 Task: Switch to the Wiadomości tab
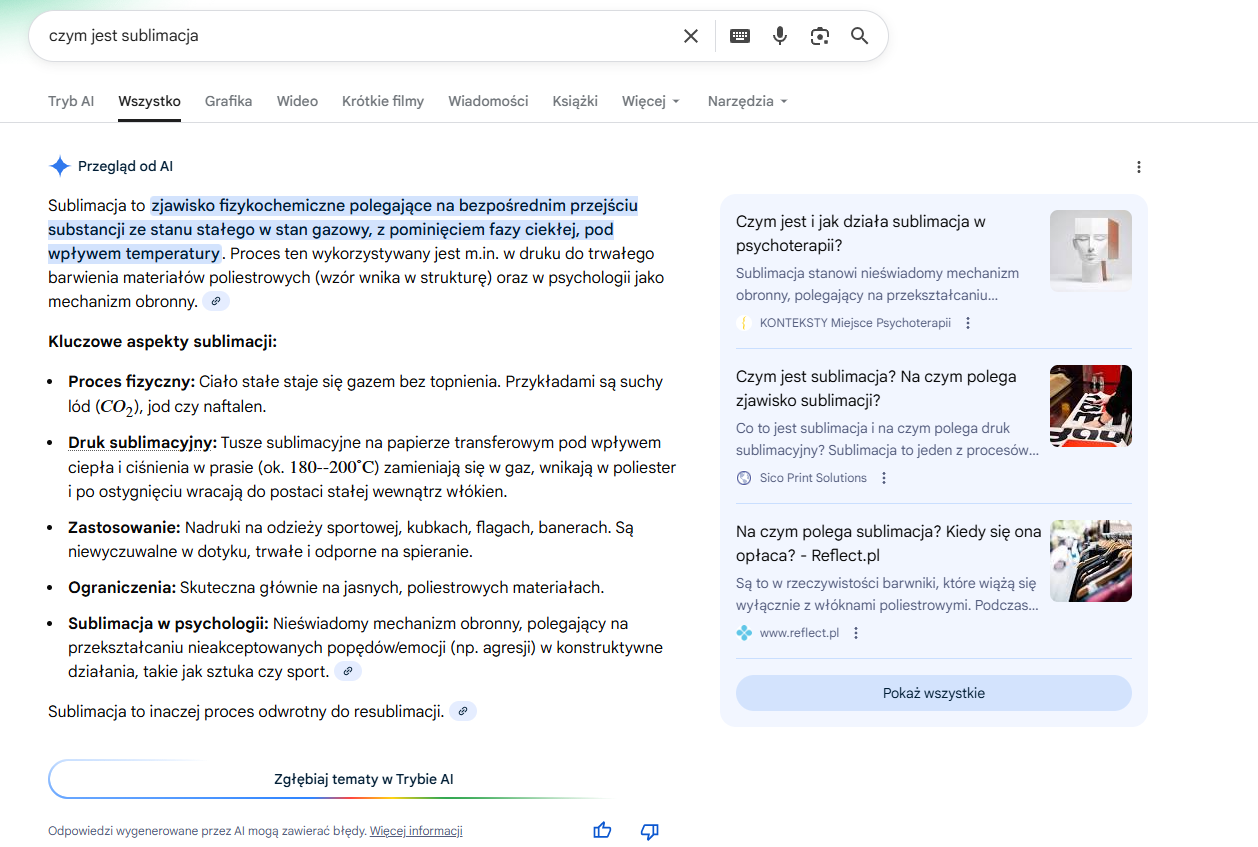coord(488,101)
